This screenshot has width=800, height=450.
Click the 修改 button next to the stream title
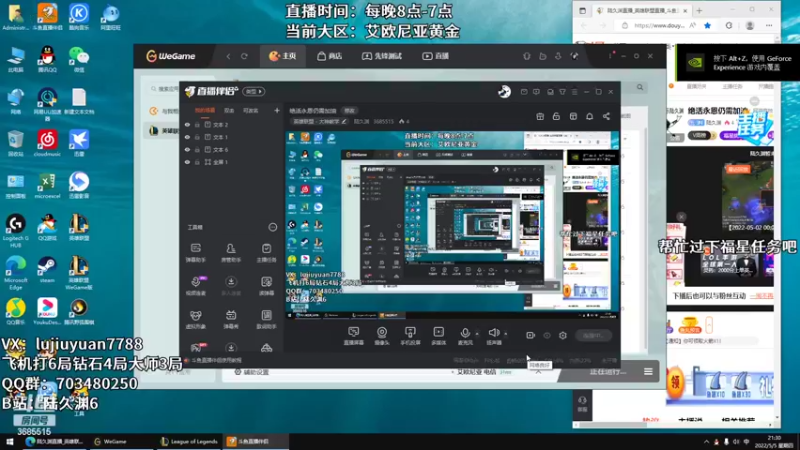(349, 111)
